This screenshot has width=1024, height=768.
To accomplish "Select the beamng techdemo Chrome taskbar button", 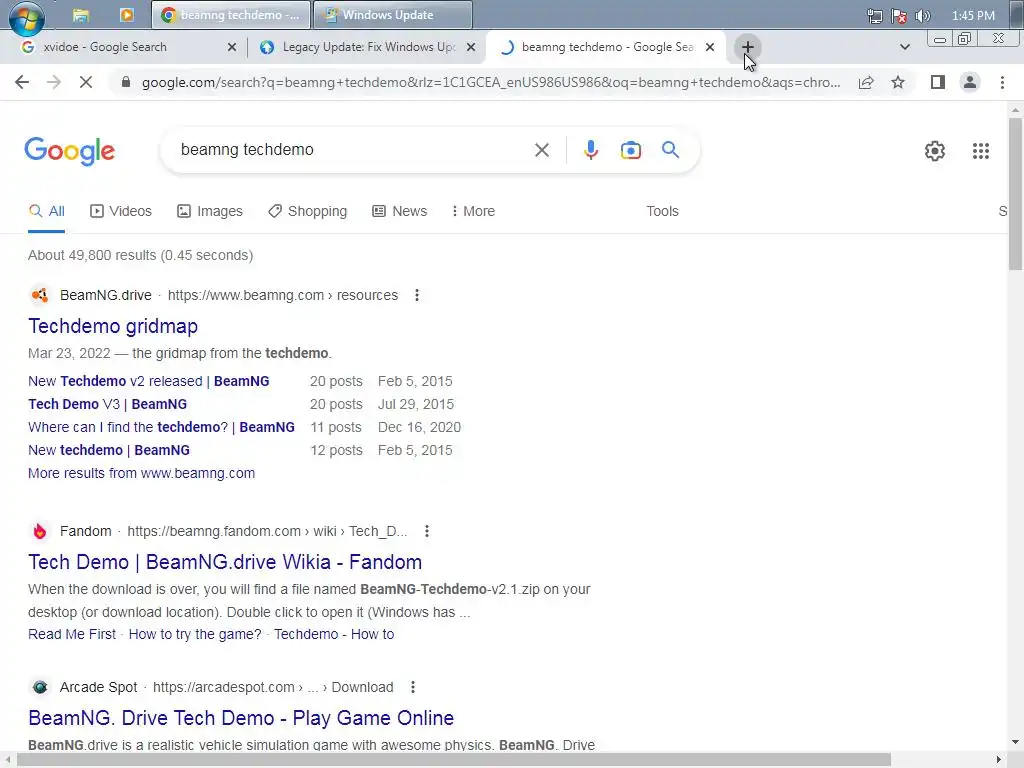I will 231,14.
